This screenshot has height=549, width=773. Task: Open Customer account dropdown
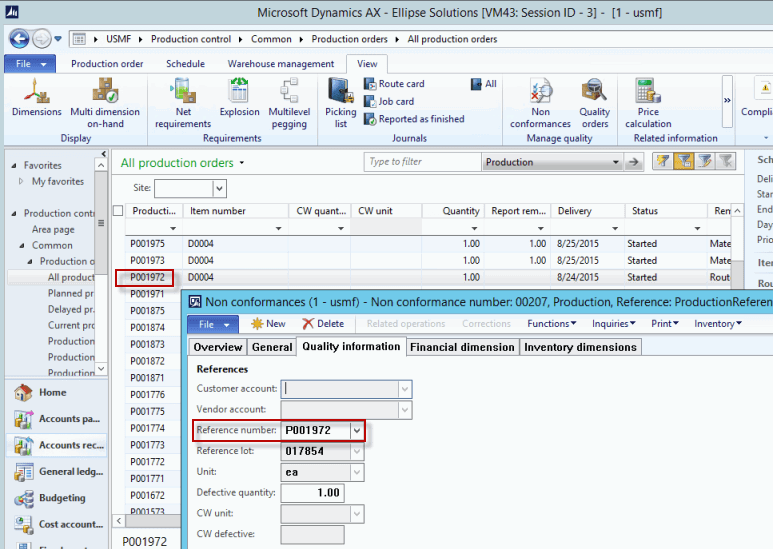click(x=405, y=389)
